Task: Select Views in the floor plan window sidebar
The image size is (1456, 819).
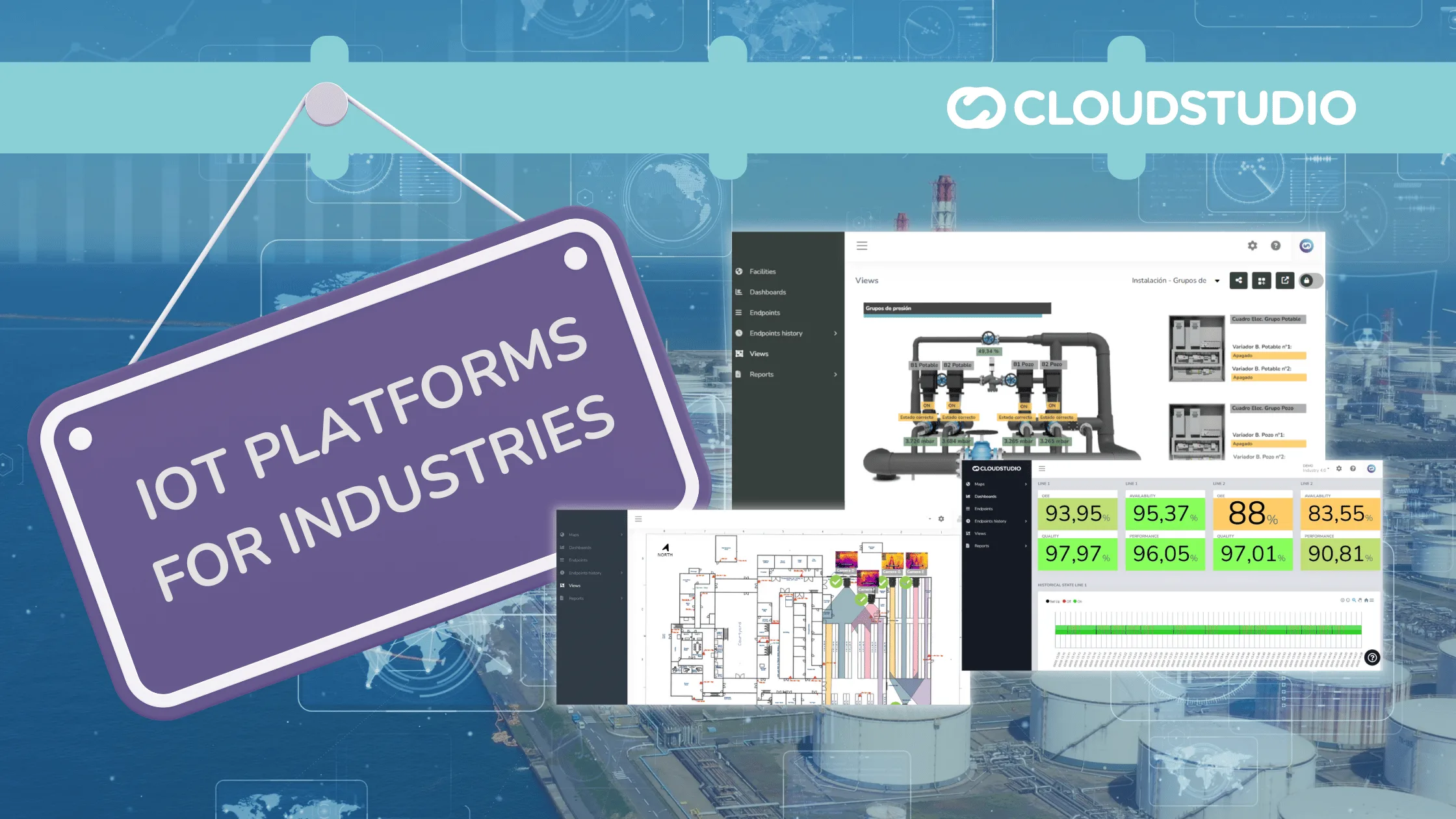Action: (x=571, y=586)
